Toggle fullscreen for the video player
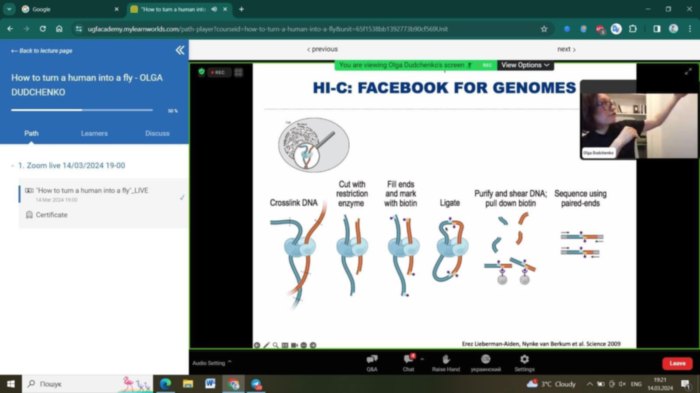The width and height of the screenshot is (700, 393). click(688, 71)
